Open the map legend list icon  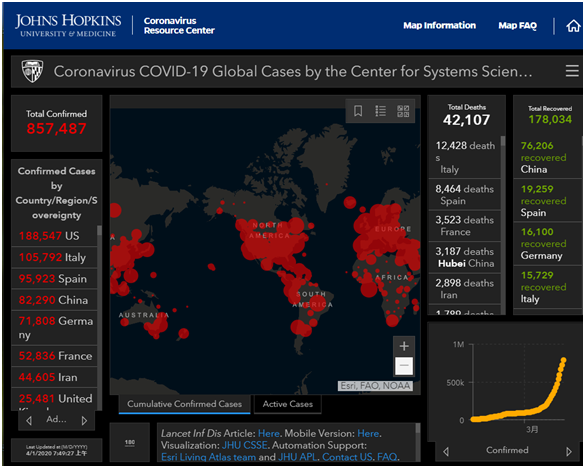[380, 110]
